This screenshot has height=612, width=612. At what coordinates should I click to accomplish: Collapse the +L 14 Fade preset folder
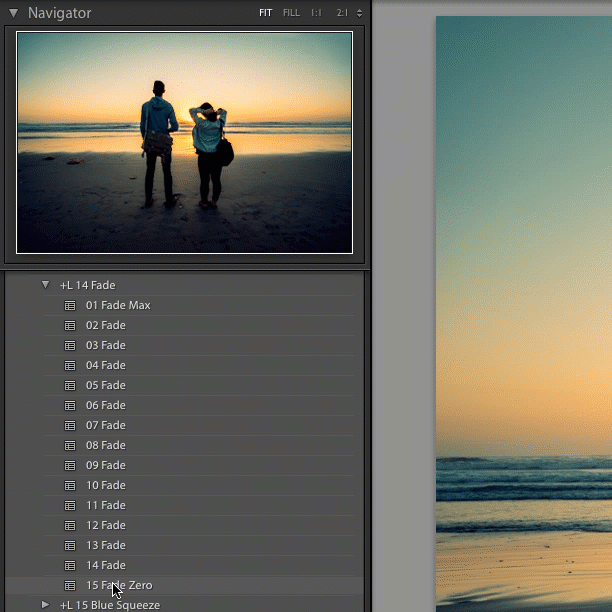tap(45, 285)
